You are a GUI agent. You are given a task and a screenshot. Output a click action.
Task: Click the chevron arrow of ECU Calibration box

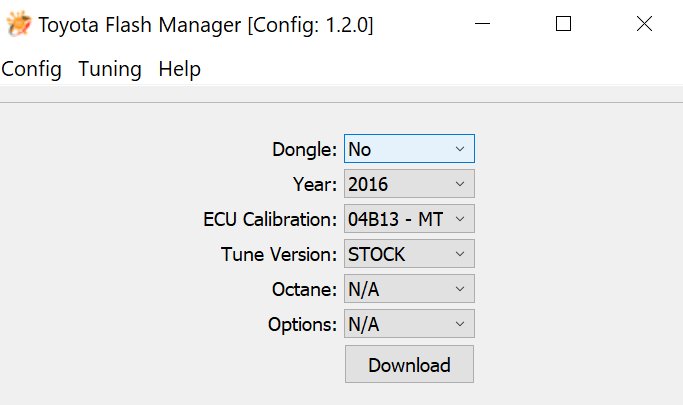point(460,219)
